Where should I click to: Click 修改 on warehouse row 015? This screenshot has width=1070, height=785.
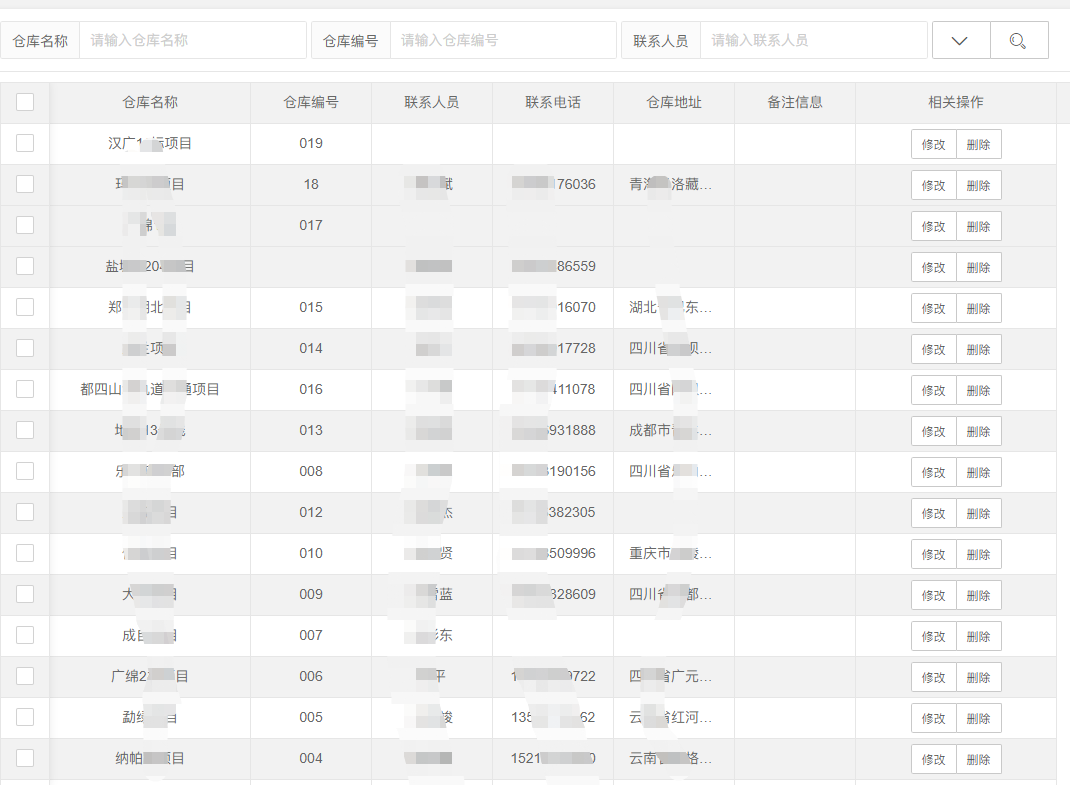(x=933, y=307)
